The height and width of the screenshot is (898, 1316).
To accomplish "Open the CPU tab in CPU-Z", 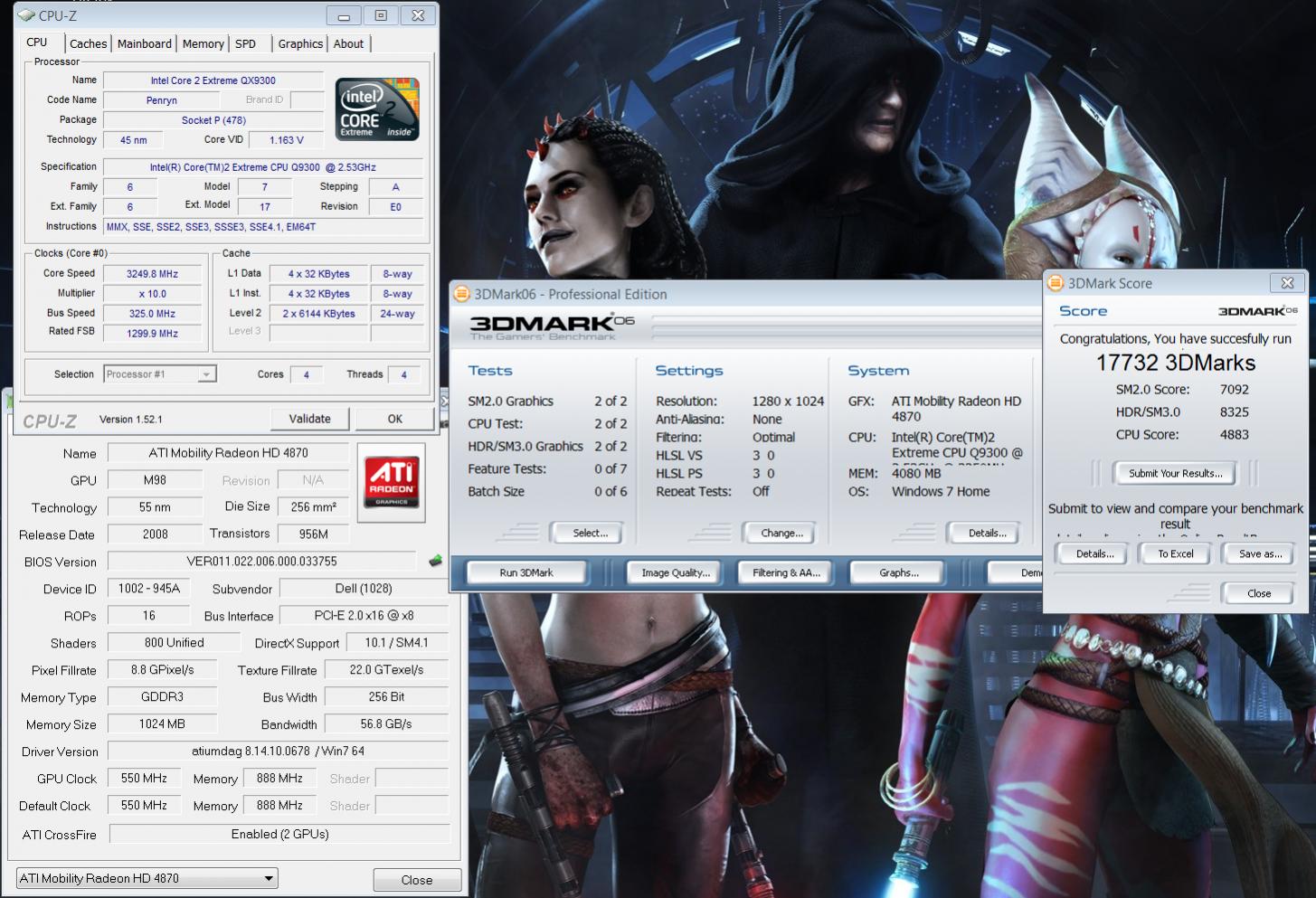I will point(37,43).
